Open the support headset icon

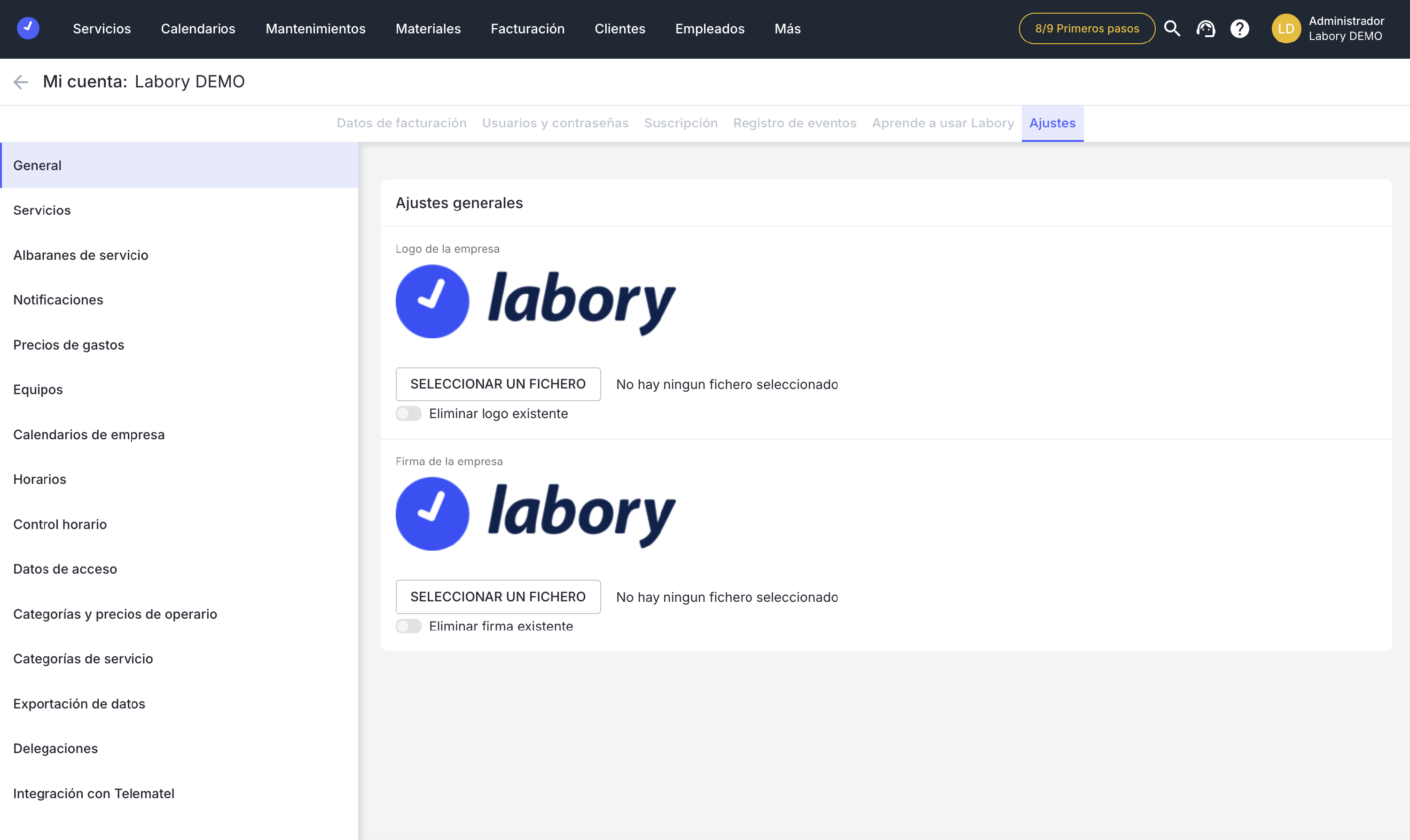(1206, 28)
